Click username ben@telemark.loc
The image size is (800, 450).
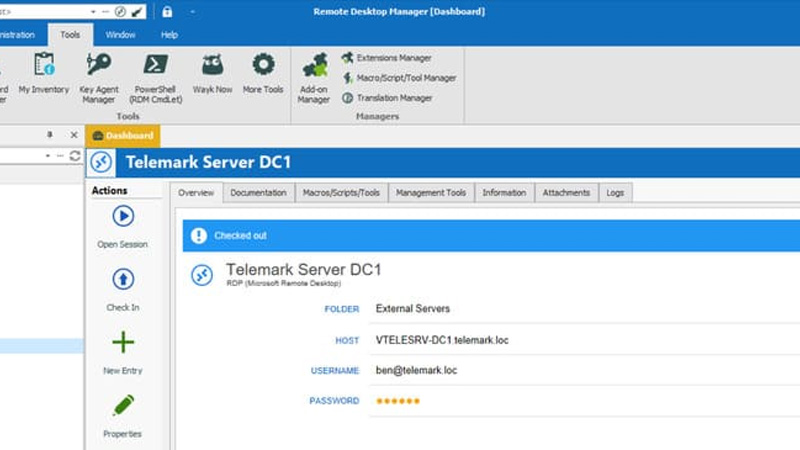coord(416,370)
